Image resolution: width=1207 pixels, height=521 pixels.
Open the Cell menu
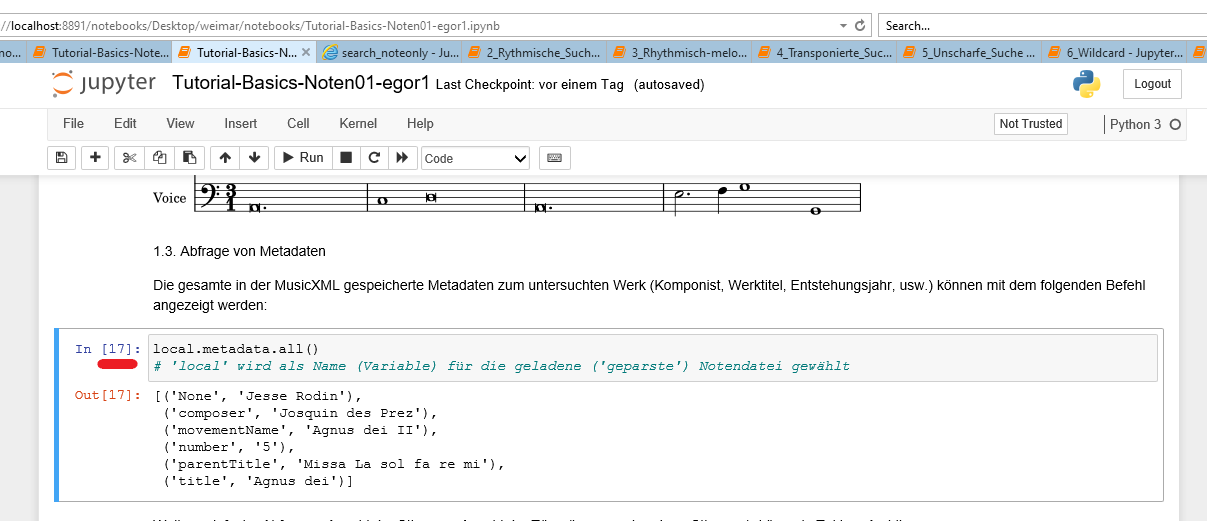point(298,124)
